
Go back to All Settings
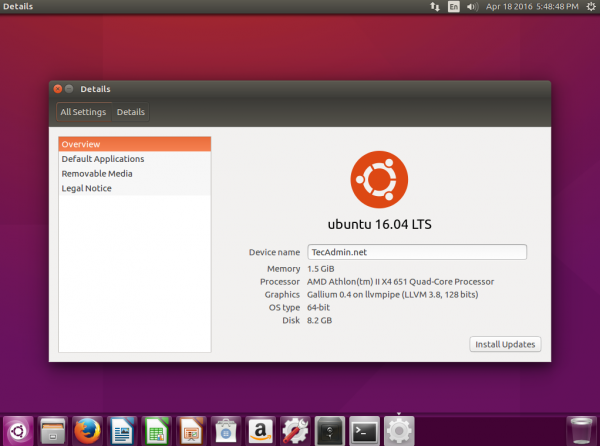[x=84, y=112]
